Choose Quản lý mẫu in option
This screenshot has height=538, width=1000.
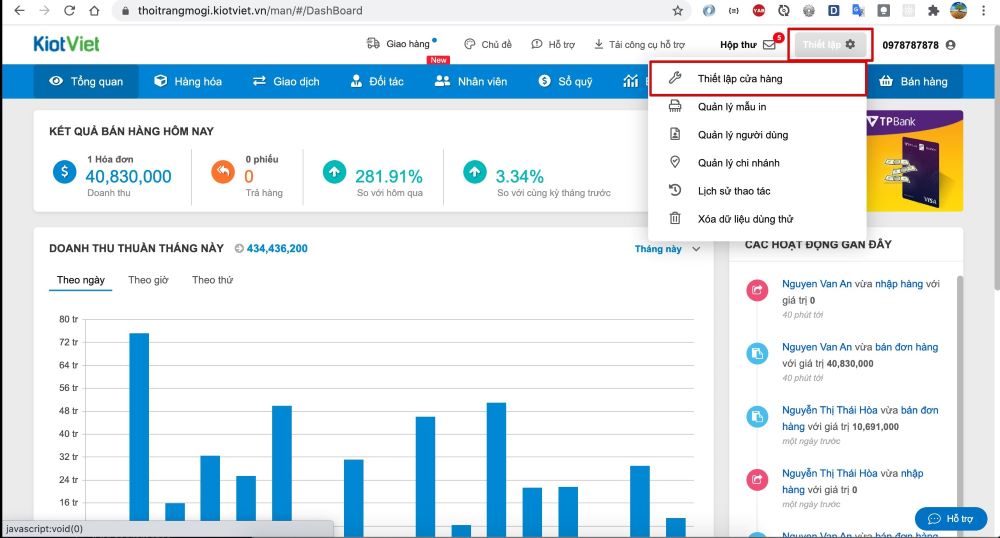click(732, 107)
